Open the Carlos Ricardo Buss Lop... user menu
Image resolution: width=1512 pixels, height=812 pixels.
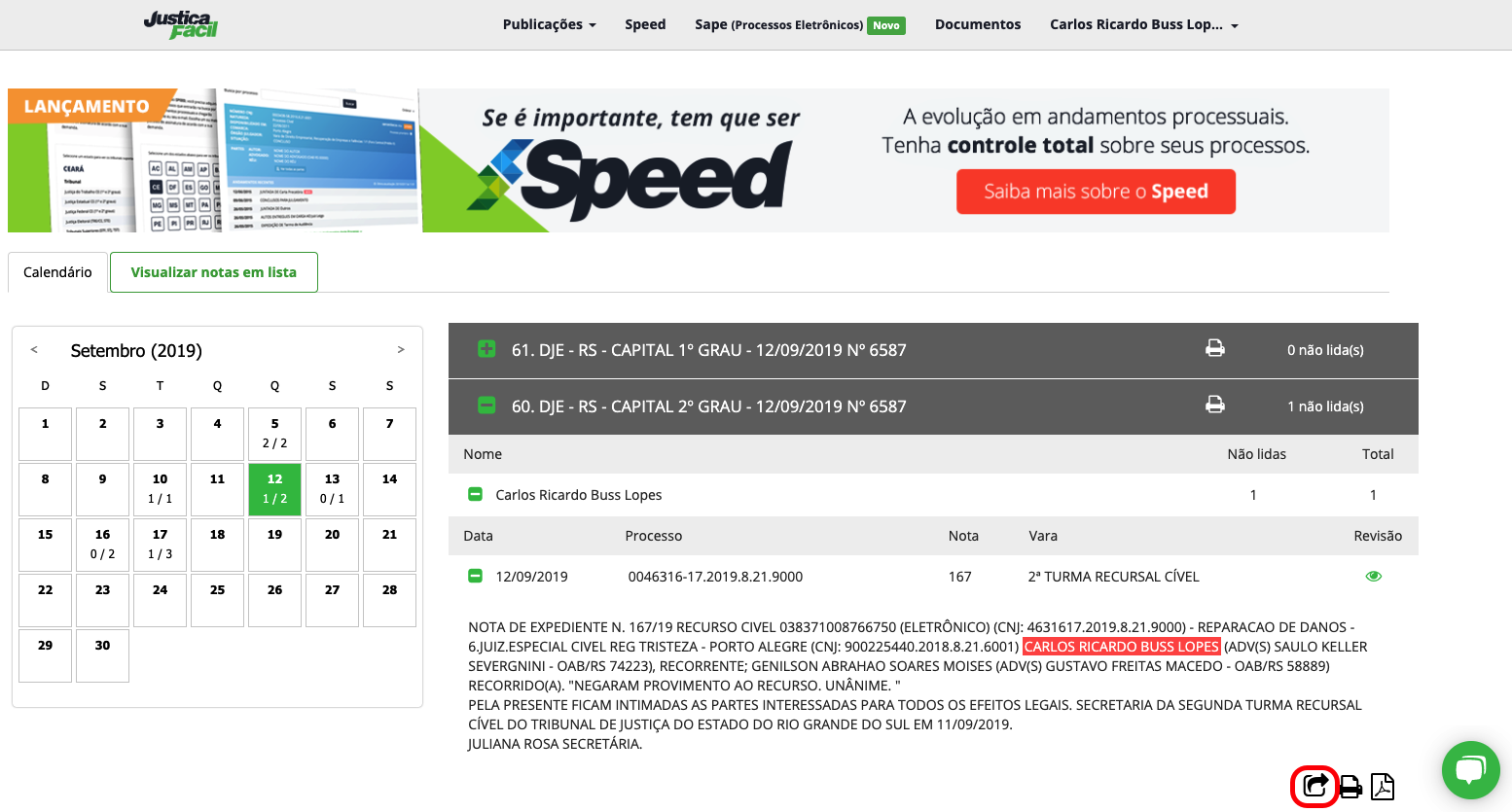[1144, 24]
